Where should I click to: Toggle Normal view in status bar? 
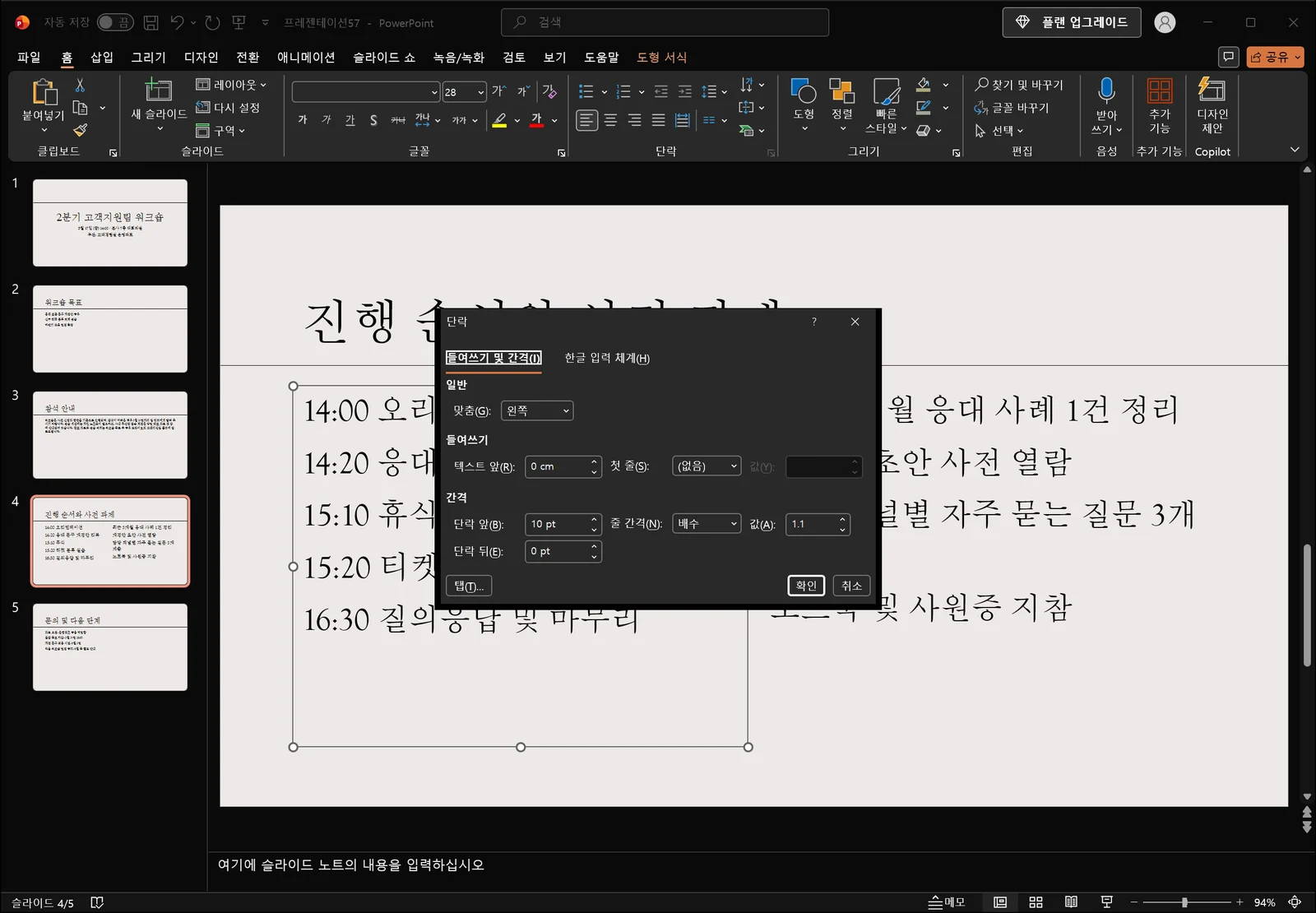pyautogui.click(x=1000, y=902)
